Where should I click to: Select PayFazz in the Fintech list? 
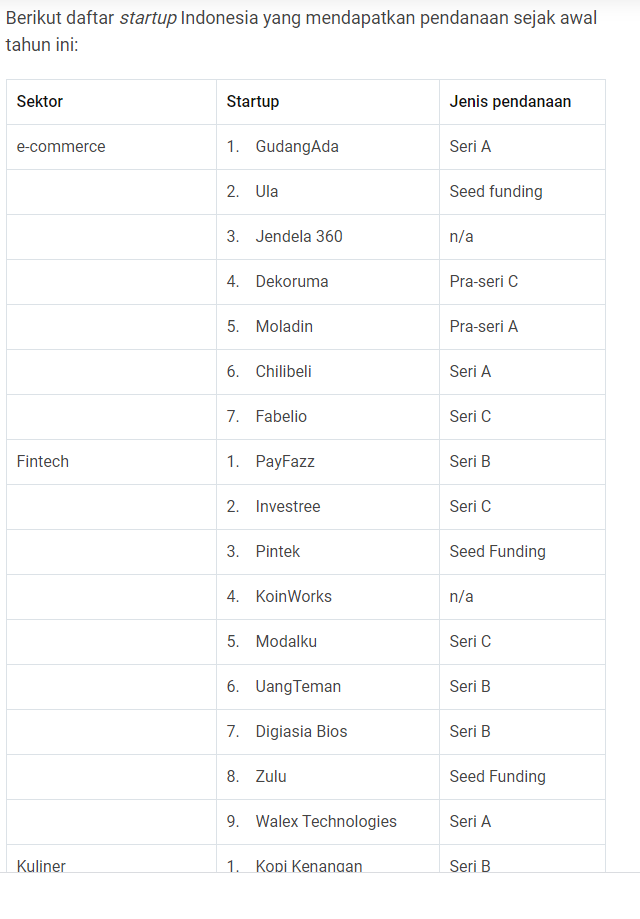coord(285,461)
